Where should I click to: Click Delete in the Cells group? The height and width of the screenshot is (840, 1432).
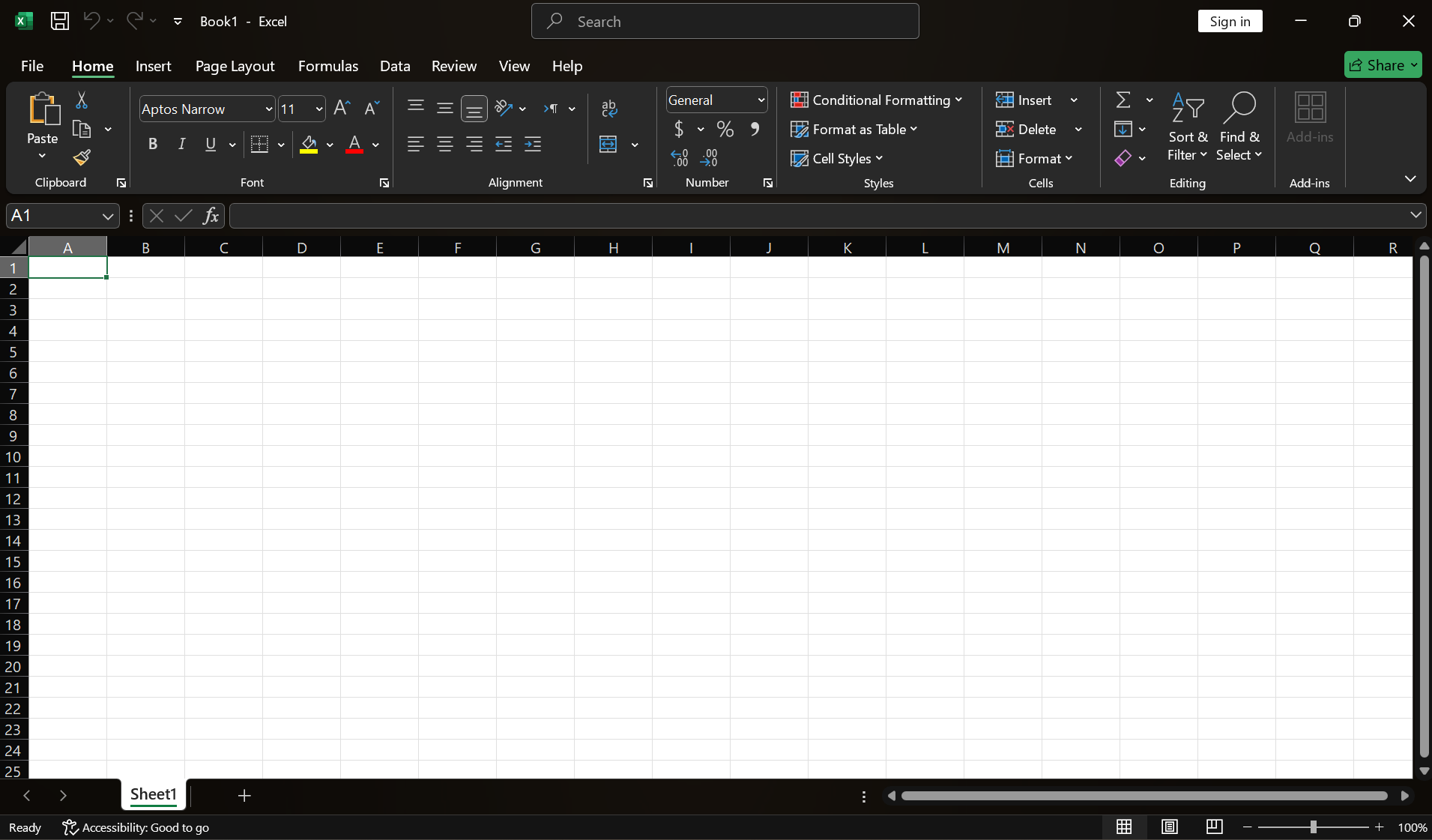[x=1027, y=129]
